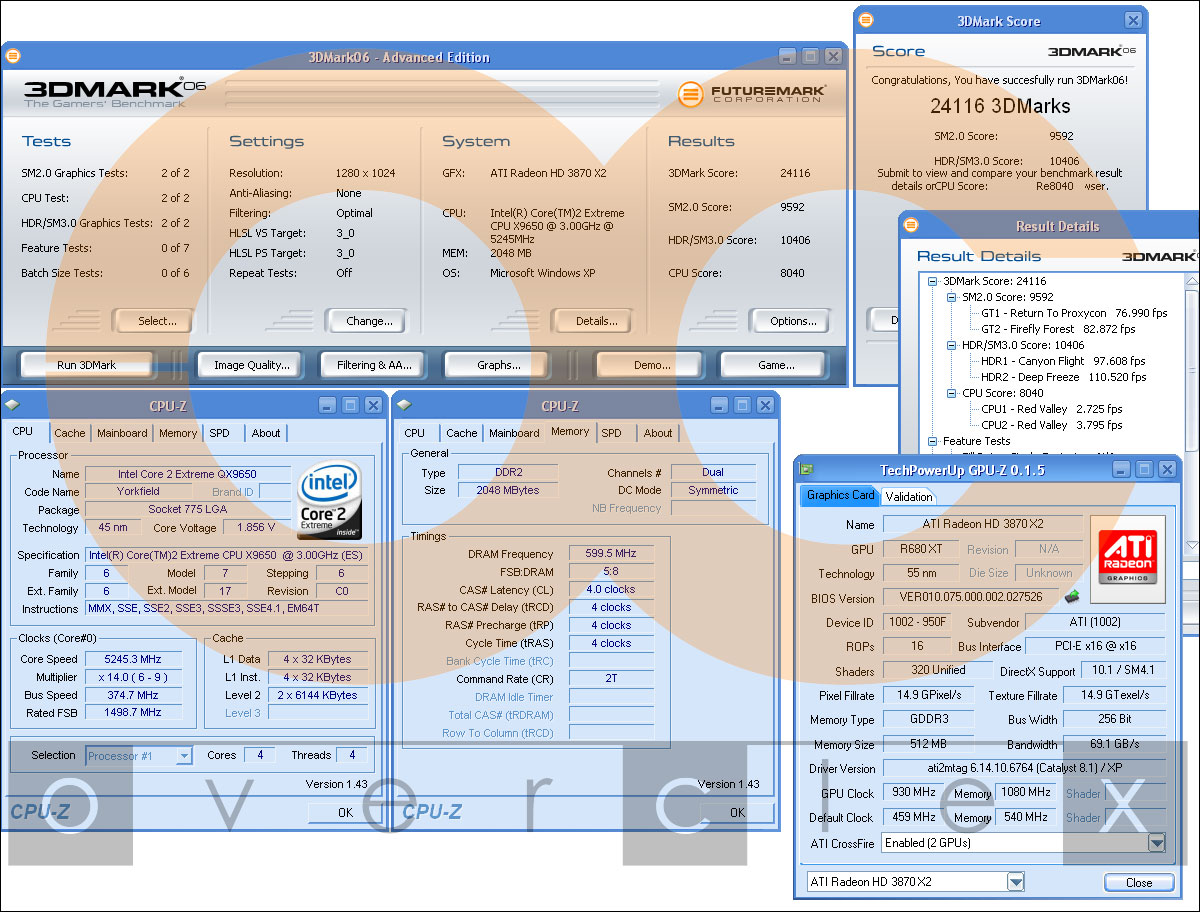The width and height of the screenshot is (1200, 912).
Task: Click the BIOS save chip icon in GPU-Z
Action: [x=1072, y=597]
